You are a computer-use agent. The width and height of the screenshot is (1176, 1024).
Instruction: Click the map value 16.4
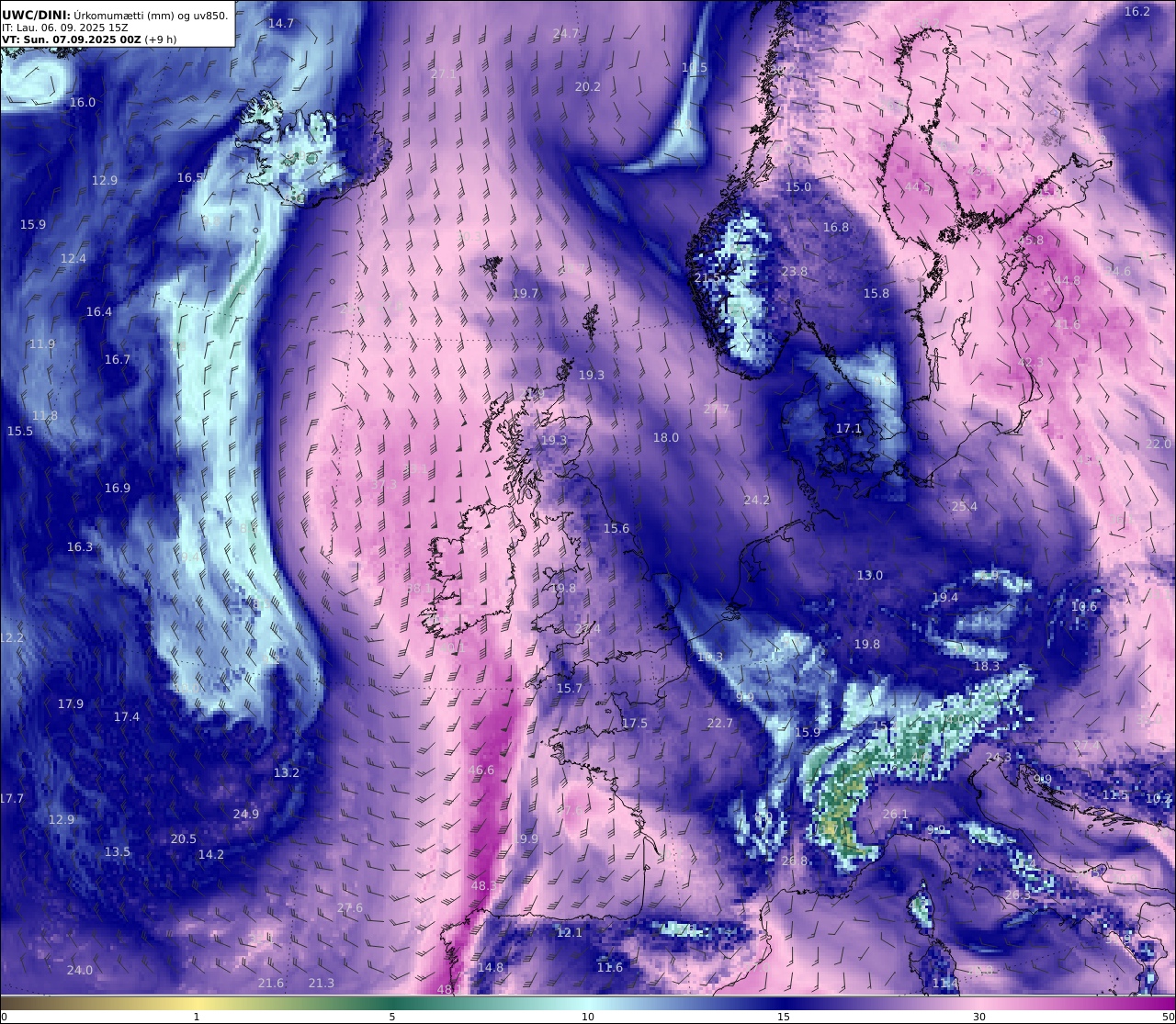(x=99, y=311)
